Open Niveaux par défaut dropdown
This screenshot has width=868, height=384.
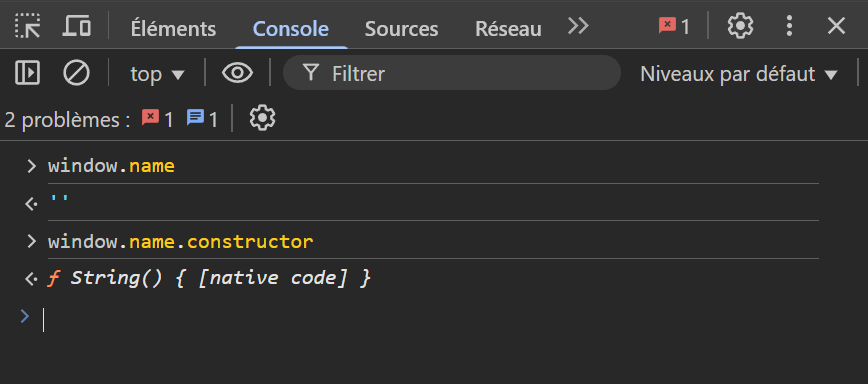click(x=740, y=74)
